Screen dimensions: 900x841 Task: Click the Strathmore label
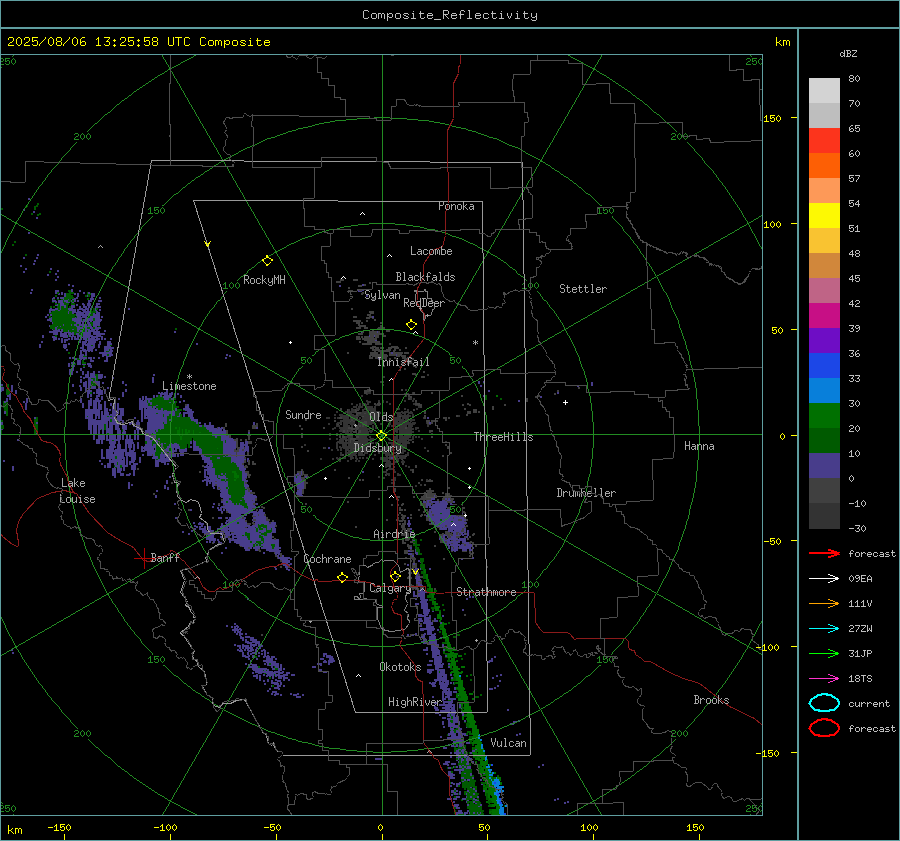(486, 592)
